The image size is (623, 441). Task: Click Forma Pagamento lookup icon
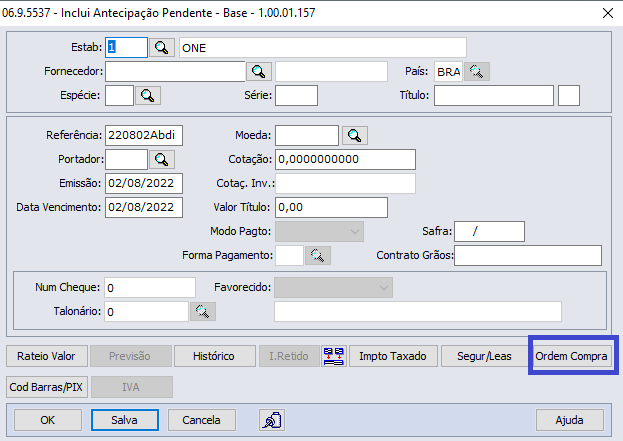pos(317,255)
